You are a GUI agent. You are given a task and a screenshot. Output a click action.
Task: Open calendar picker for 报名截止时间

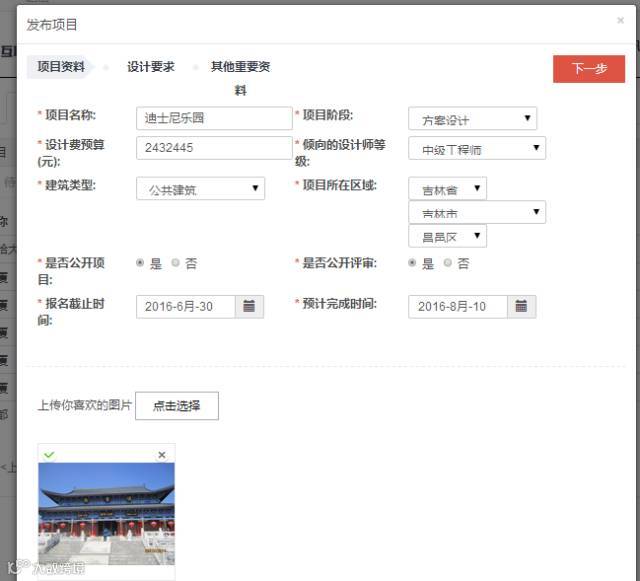pos(249,306)
